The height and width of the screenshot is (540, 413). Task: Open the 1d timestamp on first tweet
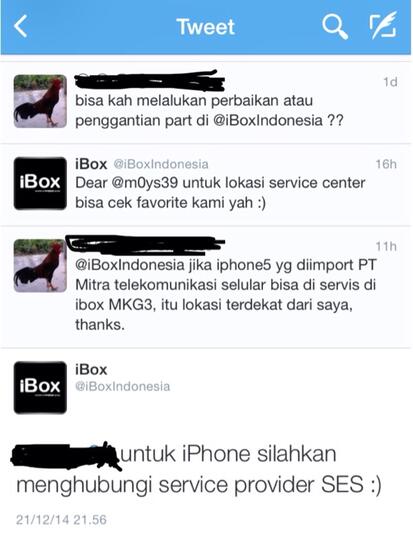[390, 82]
